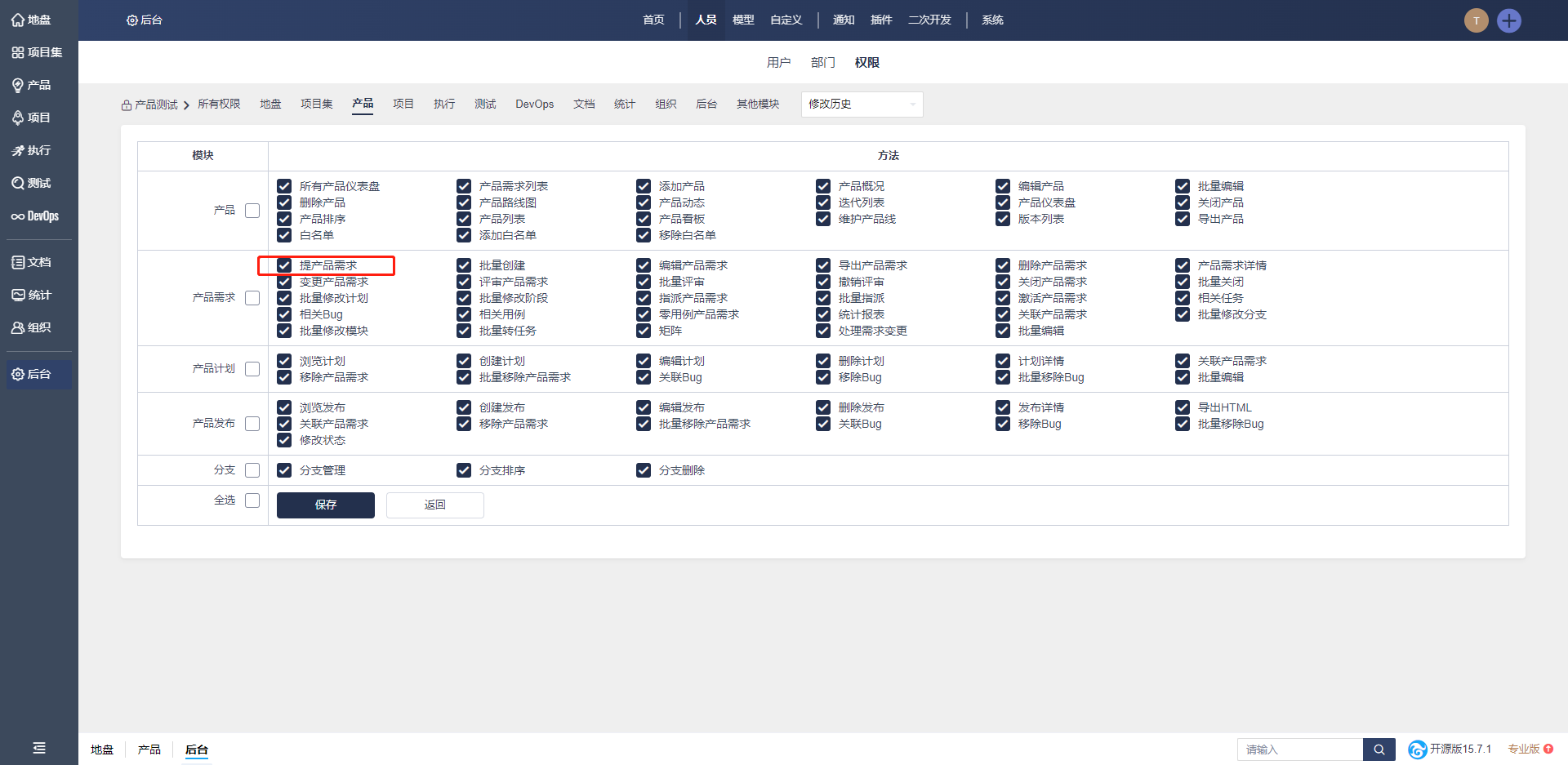Toggle the 产品计划 module checkbox

[252, 369]
